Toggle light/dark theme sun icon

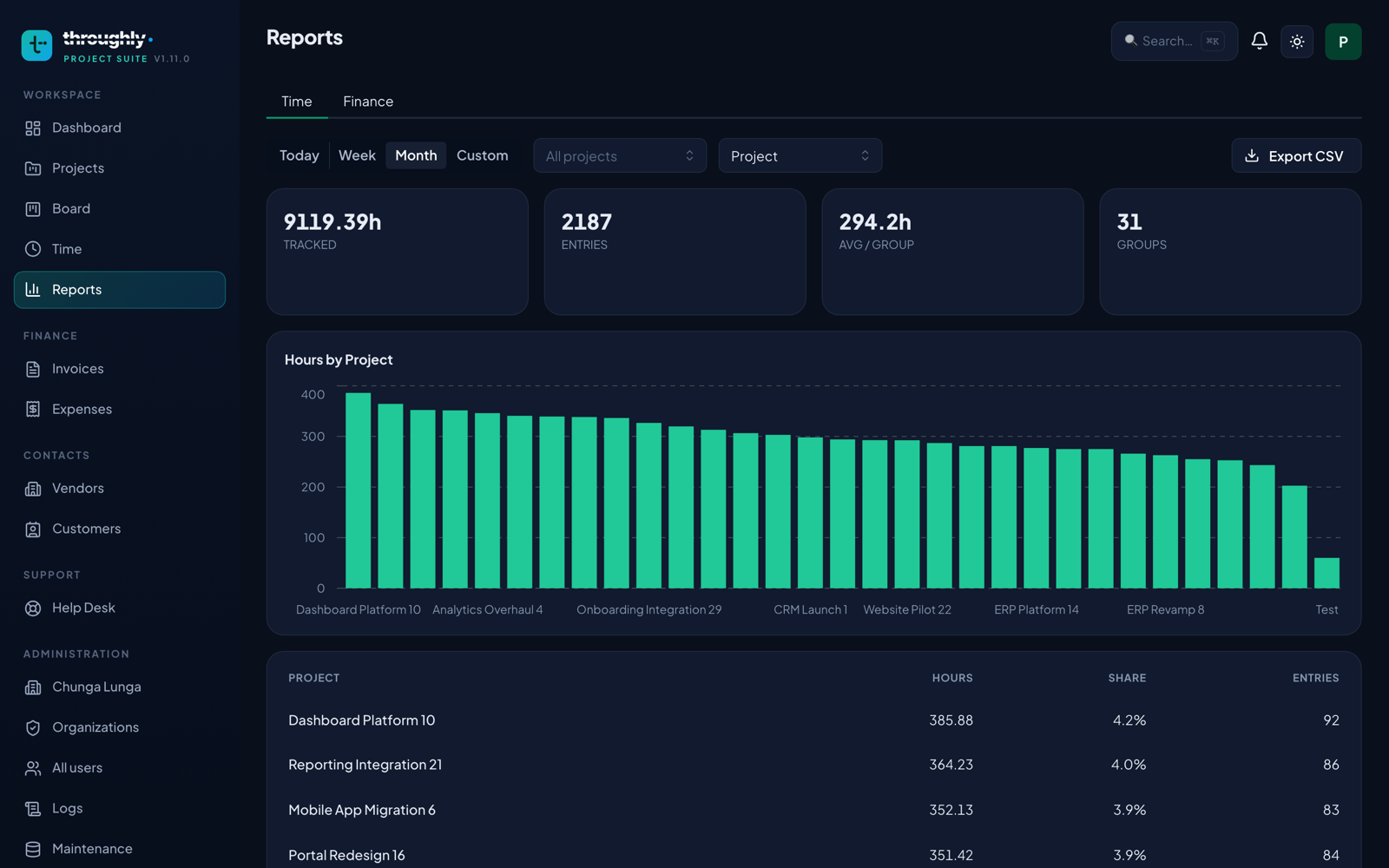[x=1297, y=42]
